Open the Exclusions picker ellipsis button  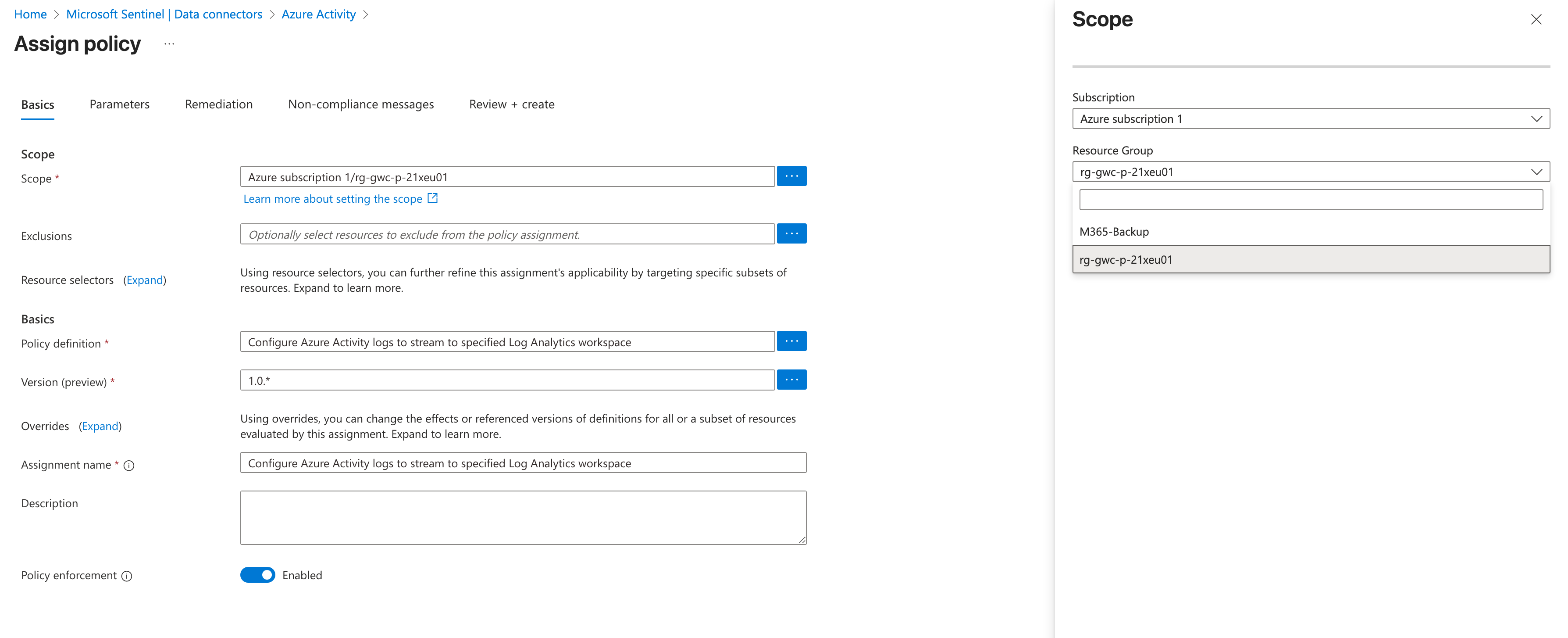click(791, 233)
